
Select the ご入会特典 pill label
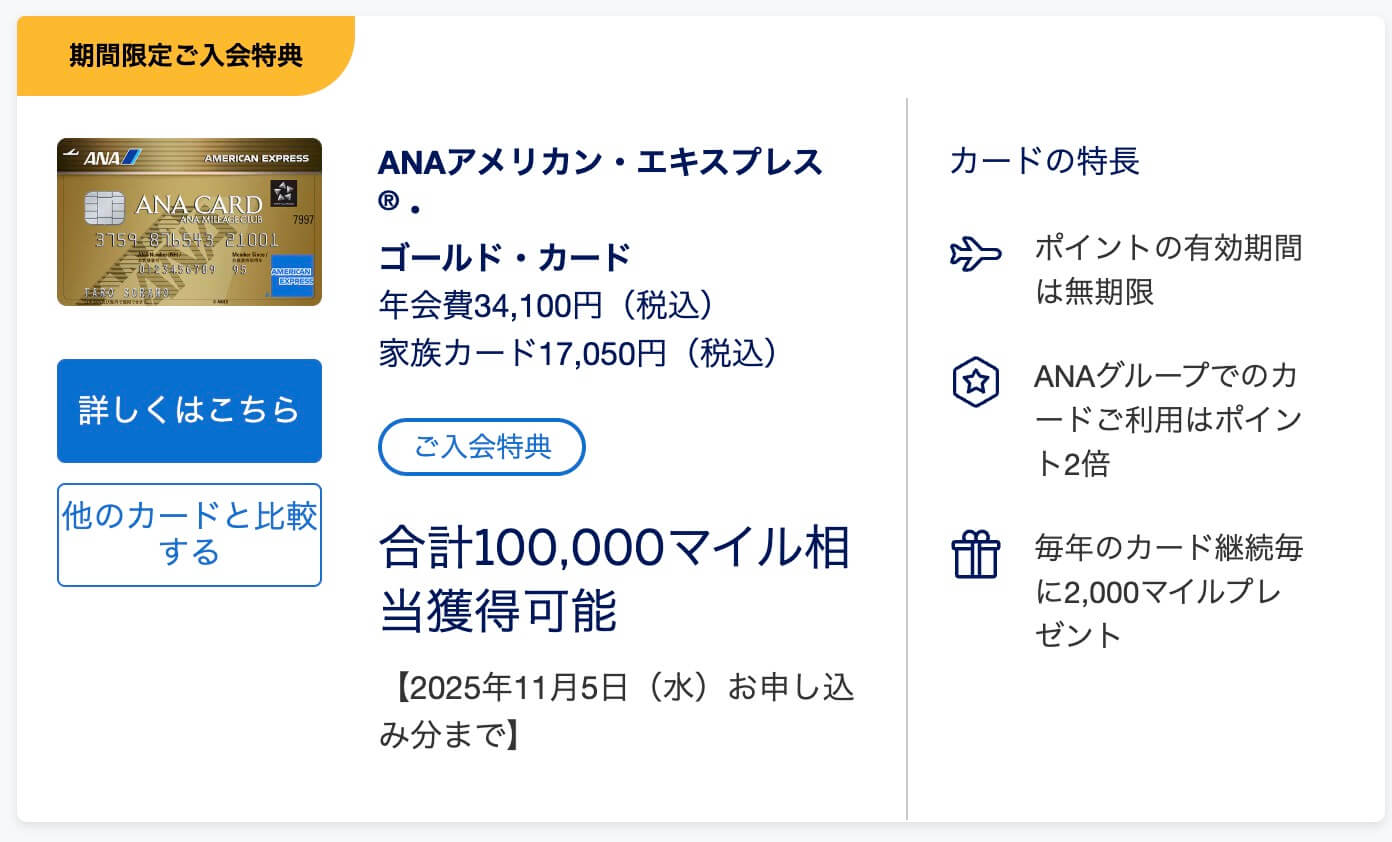point(482,446)
